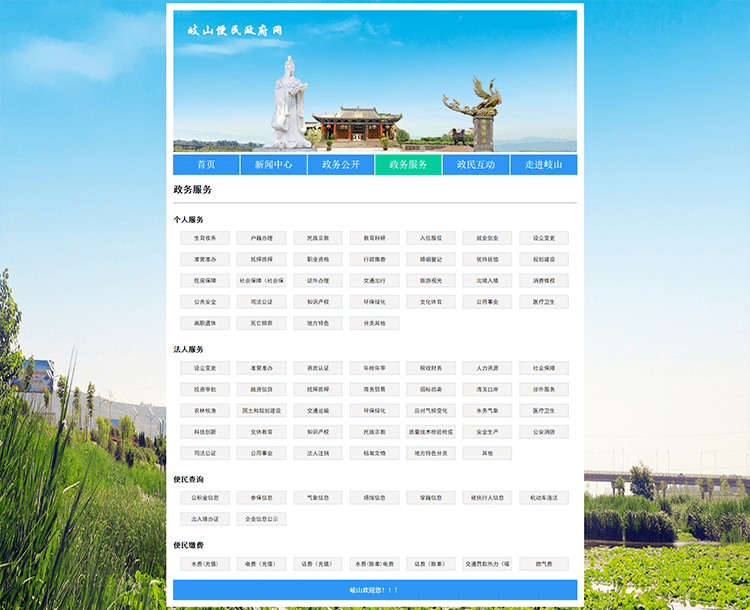The image size is (750, 610).
Task: Click the 死亡殡葬 button
Action: (261, 323)
